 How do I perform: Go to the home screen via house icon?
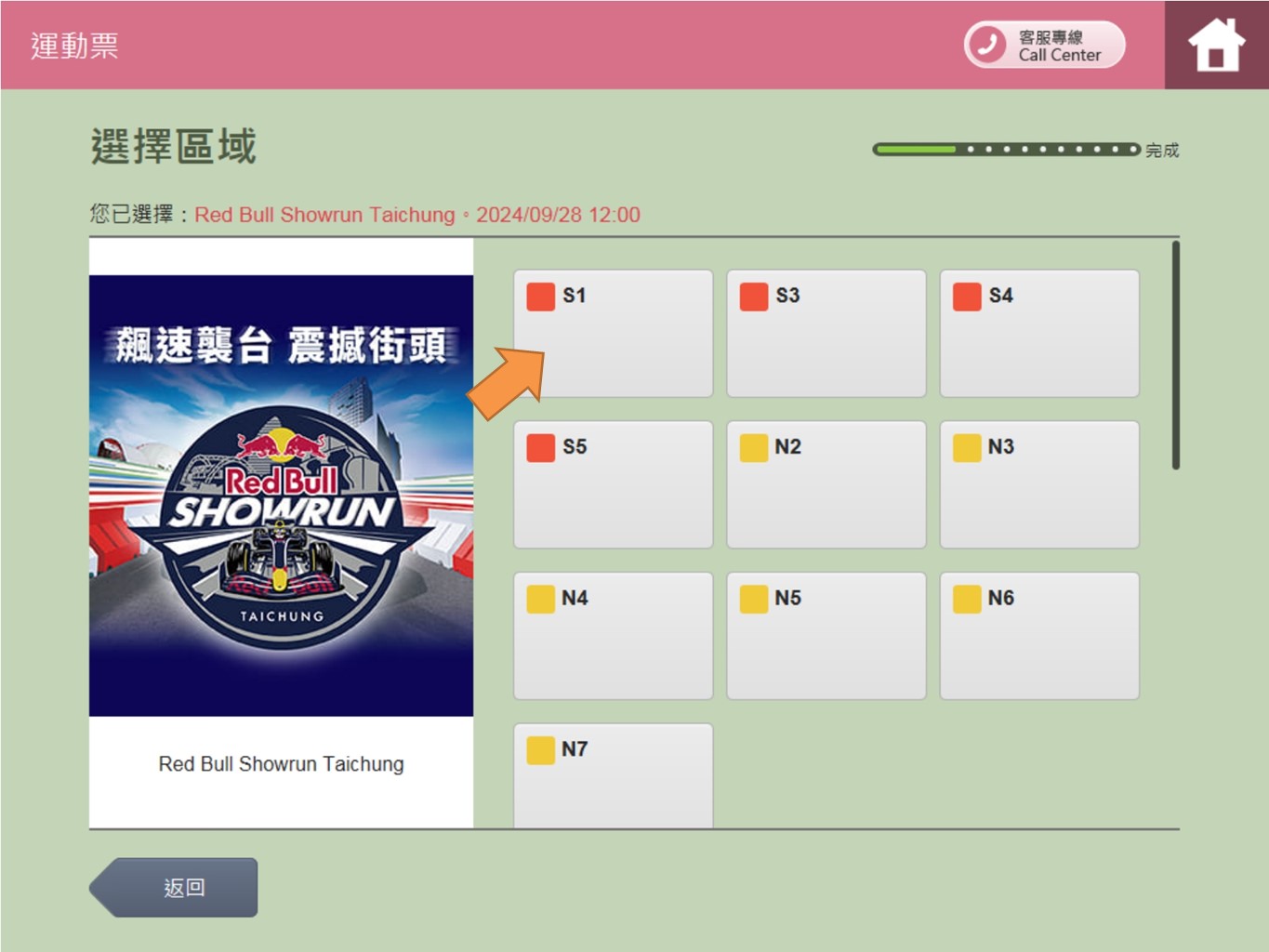(x=1216, y=45)
